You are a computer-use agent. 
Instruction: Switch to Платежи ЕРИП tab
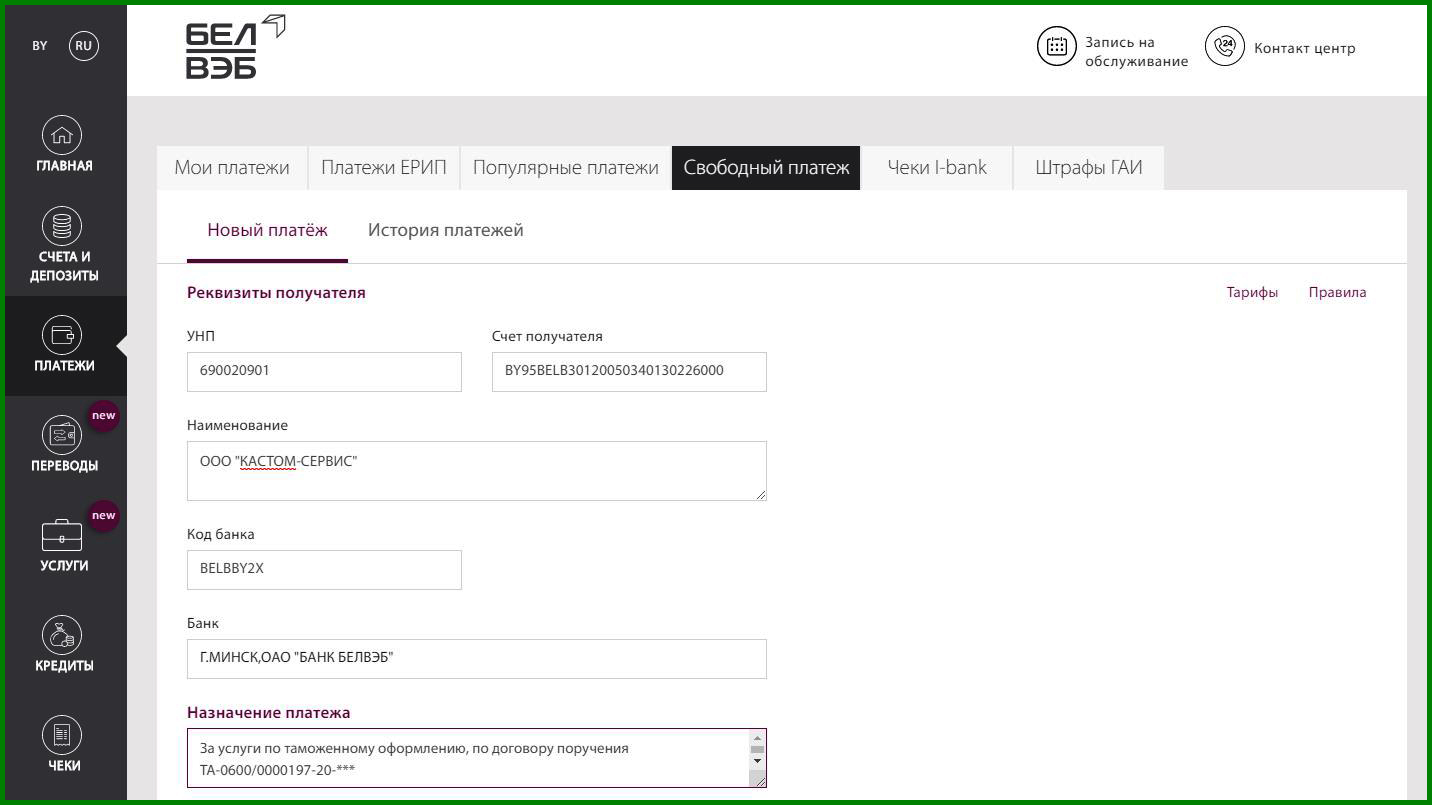[x=384, y=167]
